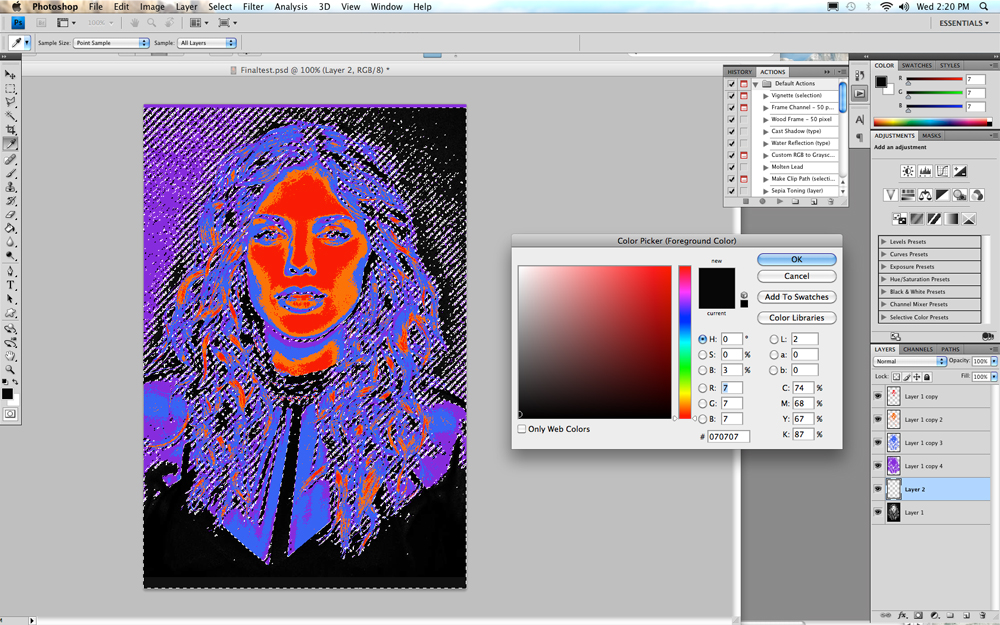
Task: Cancel the Color Picker dialog
Action: pos(797,276)
